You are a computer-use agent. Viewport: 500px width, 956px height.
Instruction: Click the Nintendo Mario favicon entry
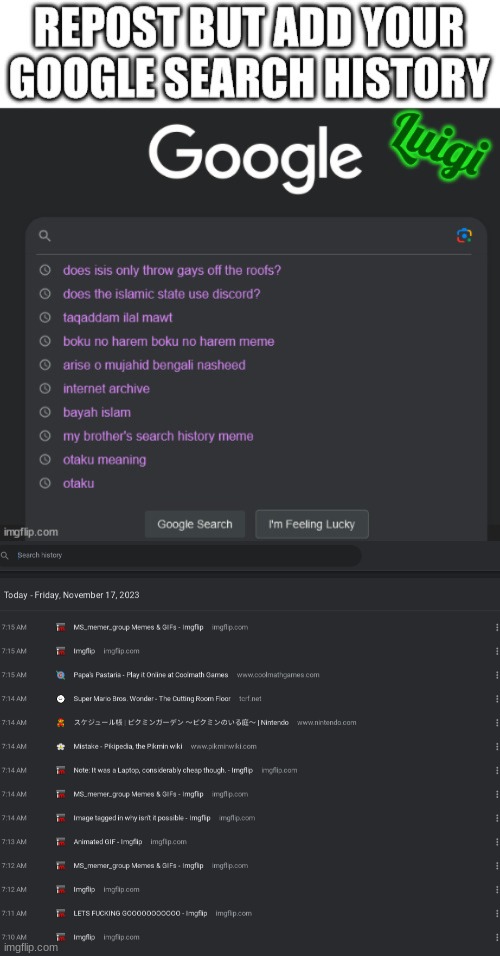click(60, 722)
